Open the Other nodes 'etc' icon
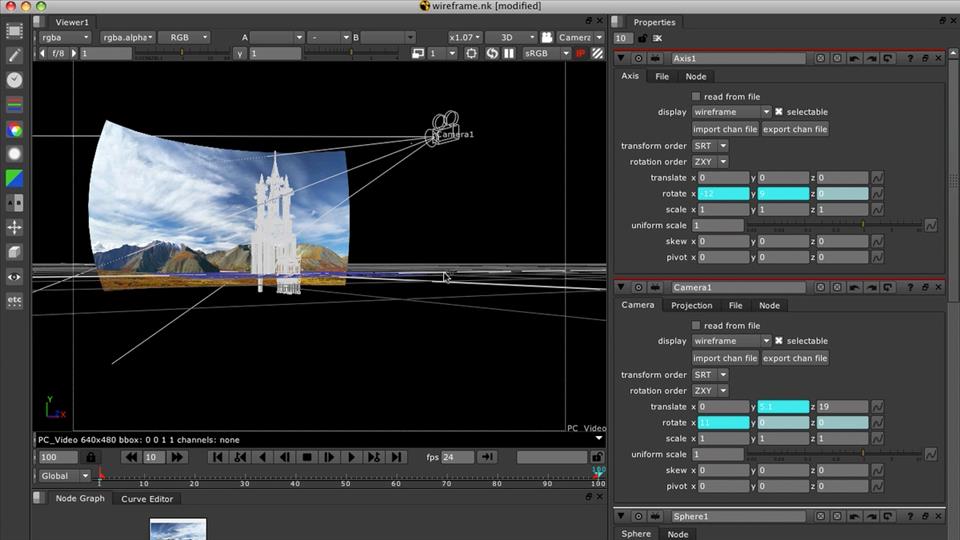The height and width of the screenshot is (540, 960). tap(14, 301)
